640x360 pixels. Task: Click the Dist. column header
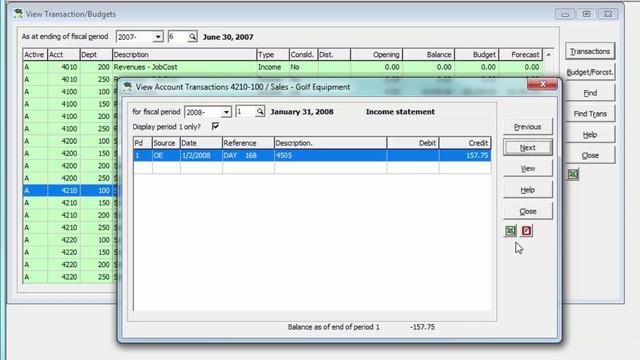334,55
